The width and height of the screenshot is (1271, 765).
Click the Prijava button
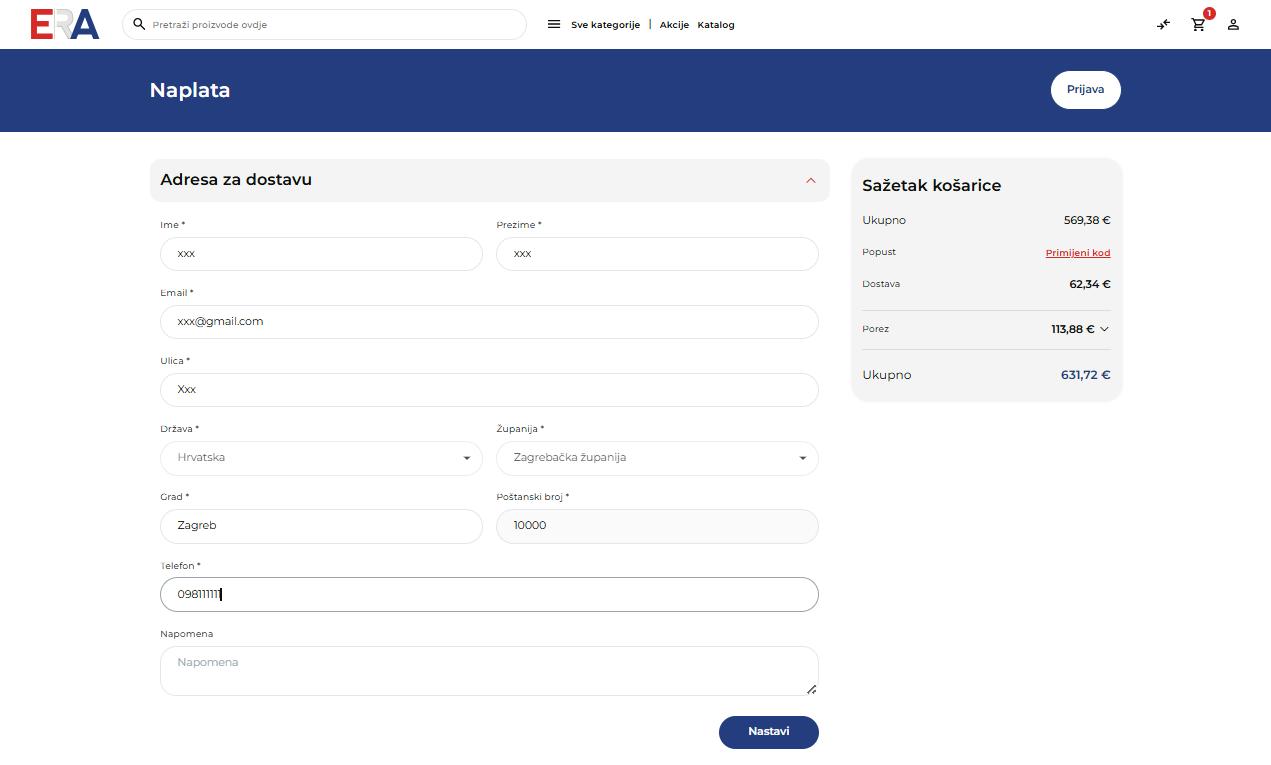coord(1085,90)
